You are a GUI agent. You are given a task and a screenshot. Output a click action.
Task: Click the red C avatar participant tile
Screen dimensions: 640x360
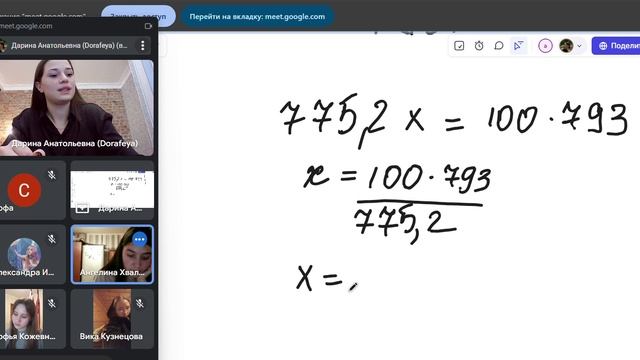pos(24,190)
